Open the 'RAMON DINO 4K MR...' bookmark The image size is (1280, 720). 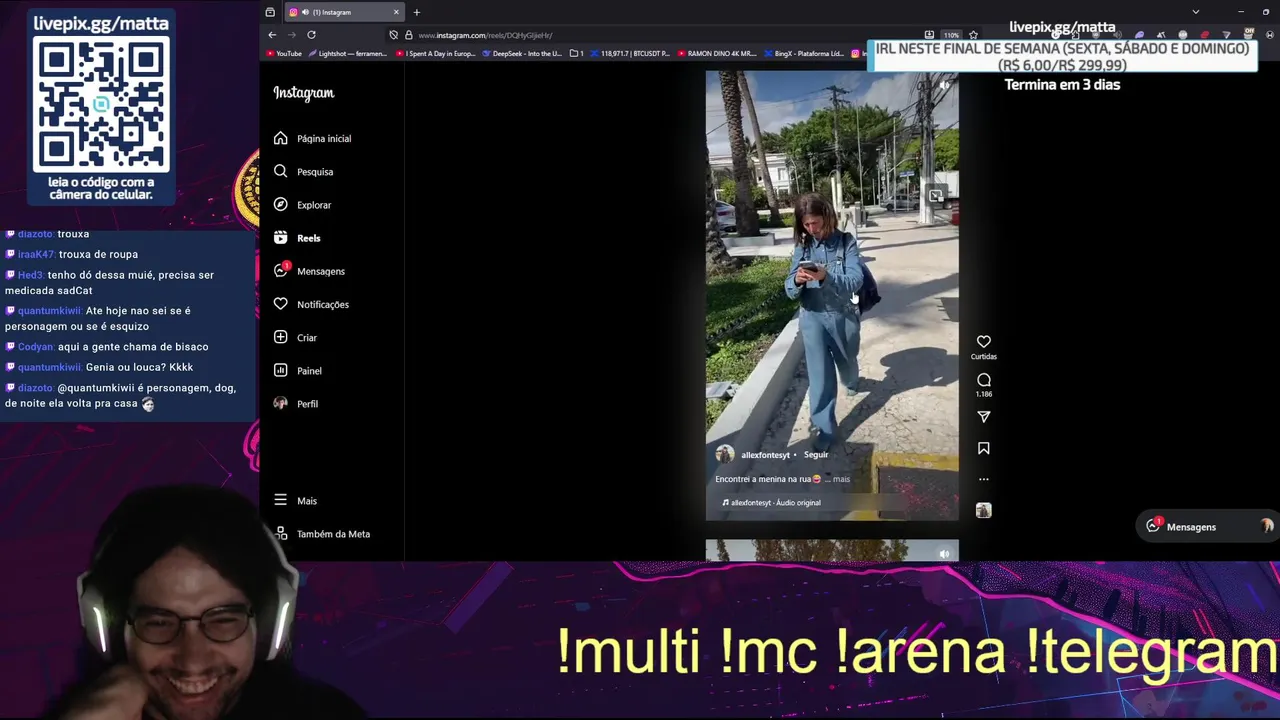tap(717, 54)
